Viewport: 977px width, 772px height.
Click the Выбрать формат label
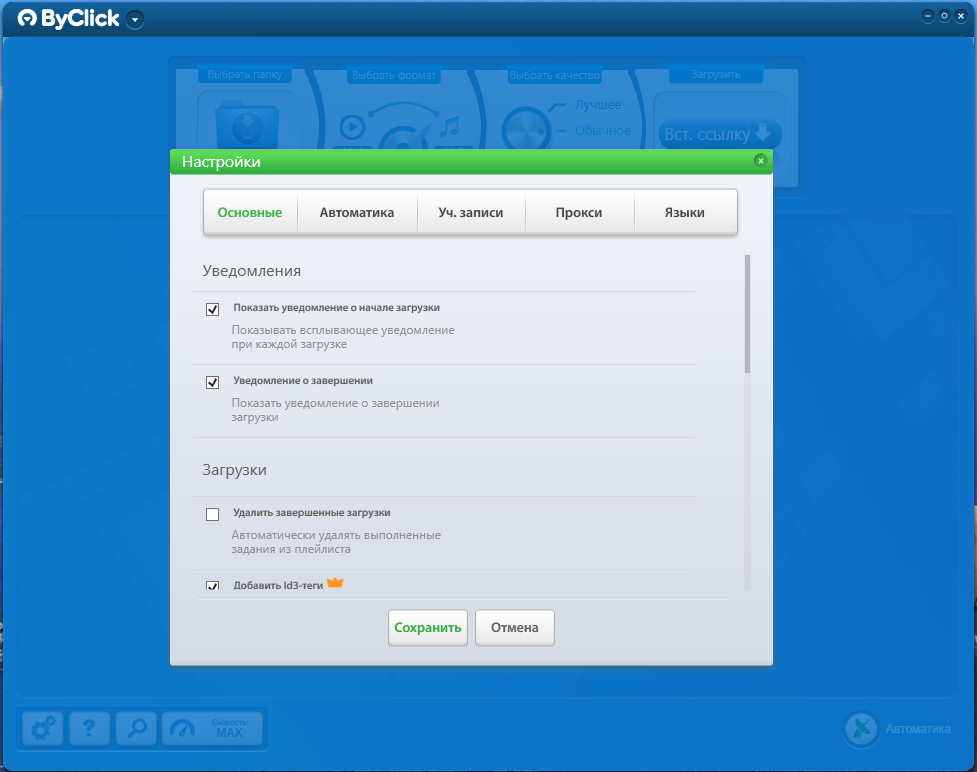pyautogui.click(x=394, y=75)
